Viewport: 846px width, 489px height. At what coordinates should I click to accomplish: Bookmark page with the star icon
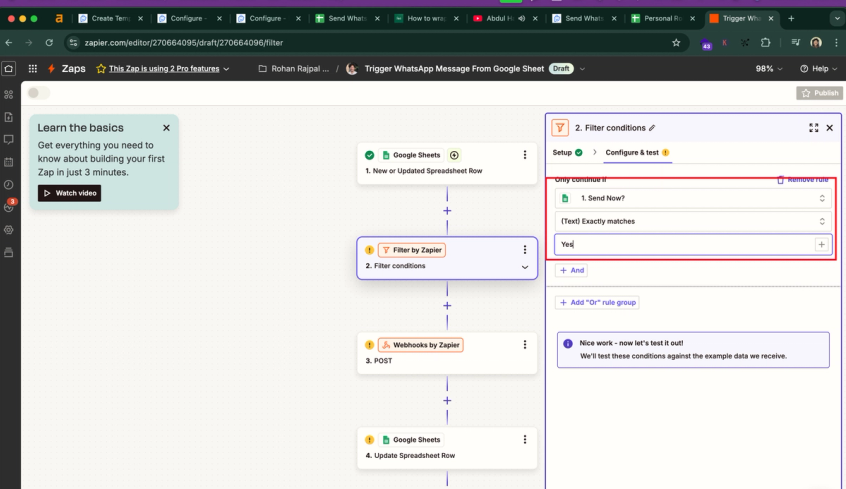[676, 43]
